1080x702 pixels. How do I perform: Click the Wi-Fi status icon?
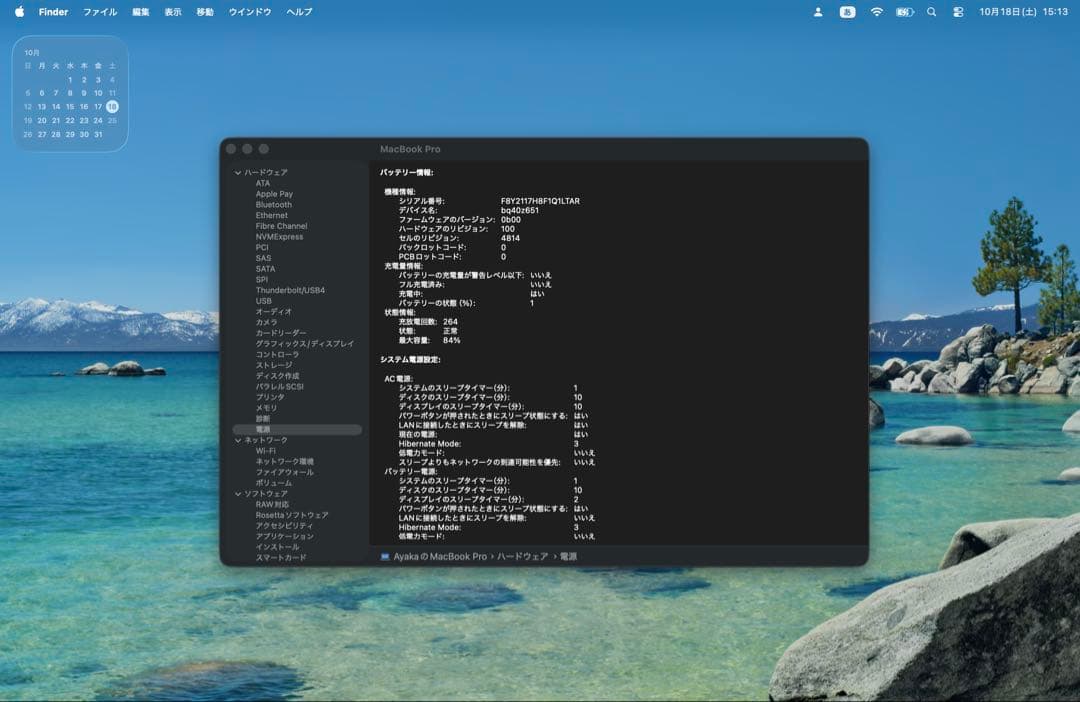pos(877,12)
